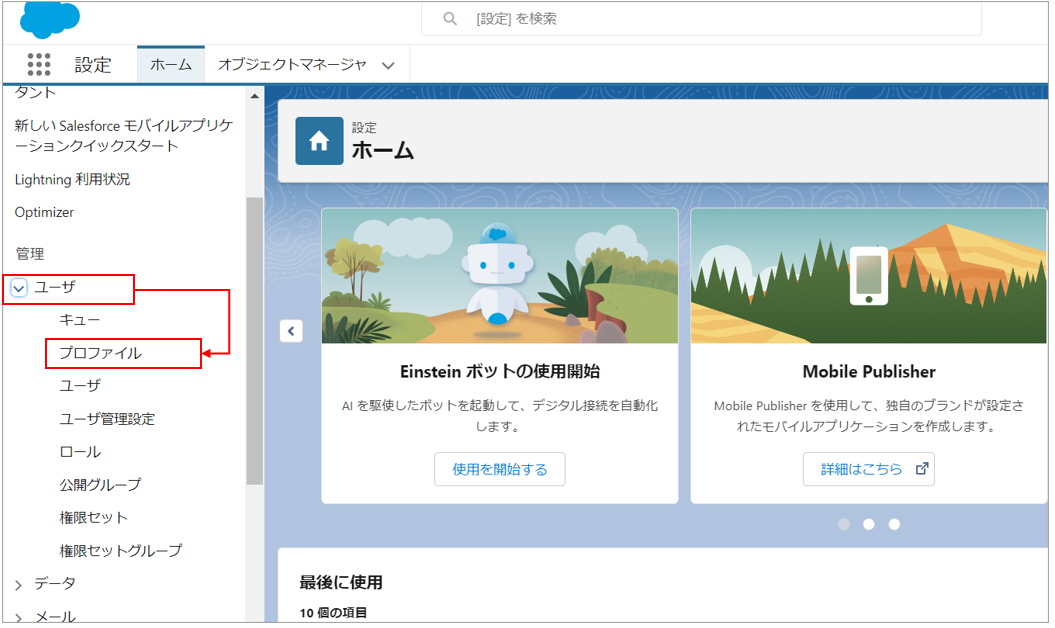This screenshot has height=628, width=1055.
Task: Collapse the ユーザ section chevron
Action: click(x=19, y=288)
